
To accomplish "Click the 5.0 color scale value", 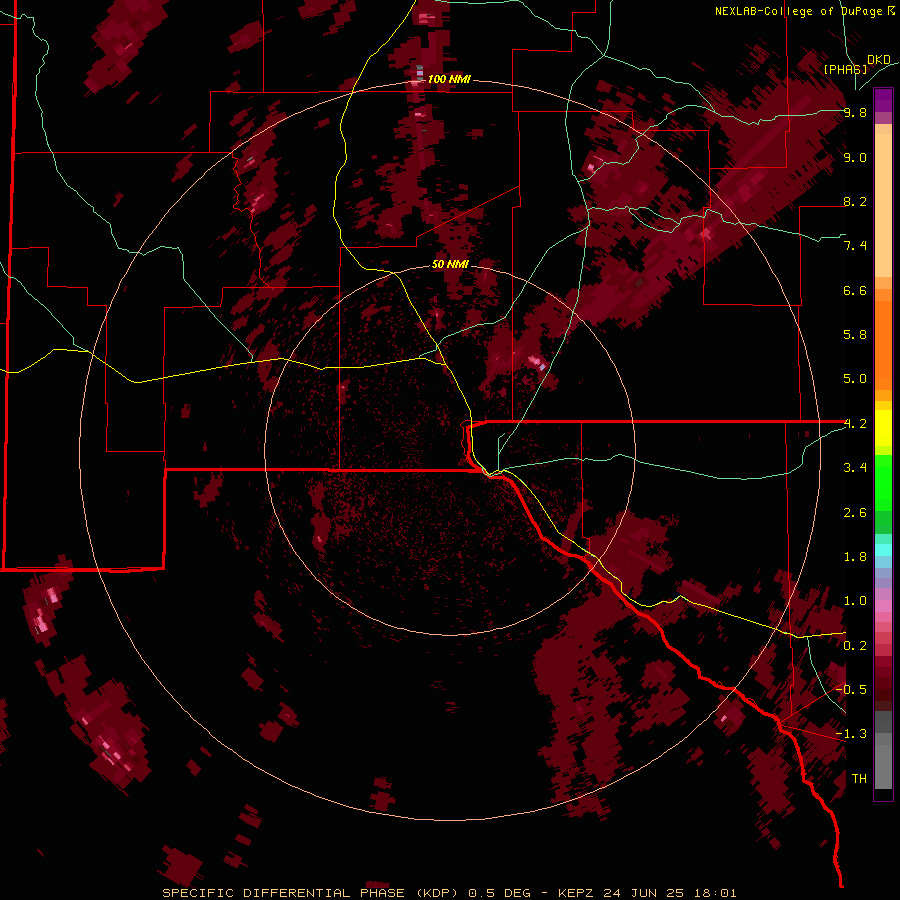I will [x=855, y=379].
